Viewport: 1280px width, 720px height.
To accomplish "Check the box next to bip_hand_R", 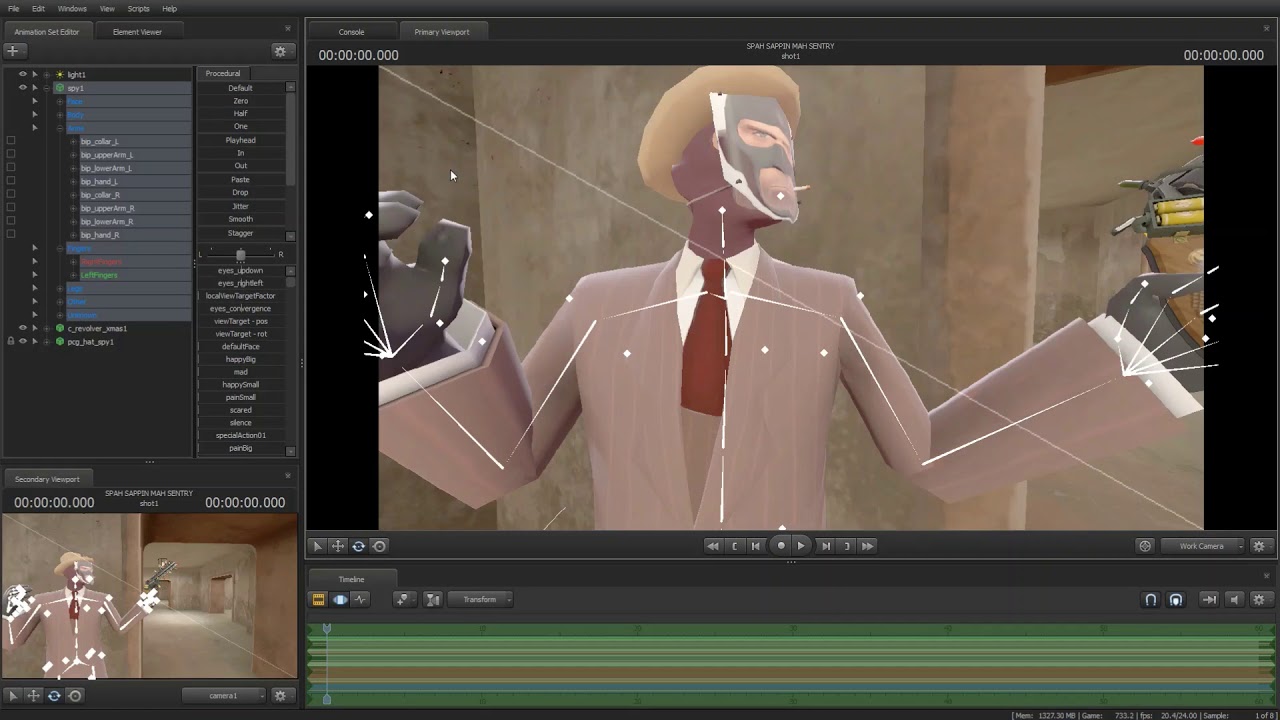I will pos(11,235).
